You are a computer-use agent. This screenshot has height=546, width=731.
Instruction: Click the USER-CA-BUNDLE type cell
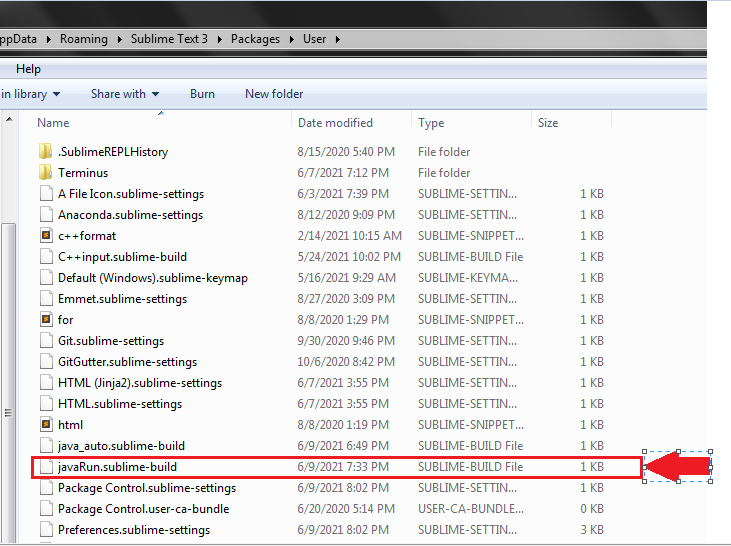(x=471, y=509)
